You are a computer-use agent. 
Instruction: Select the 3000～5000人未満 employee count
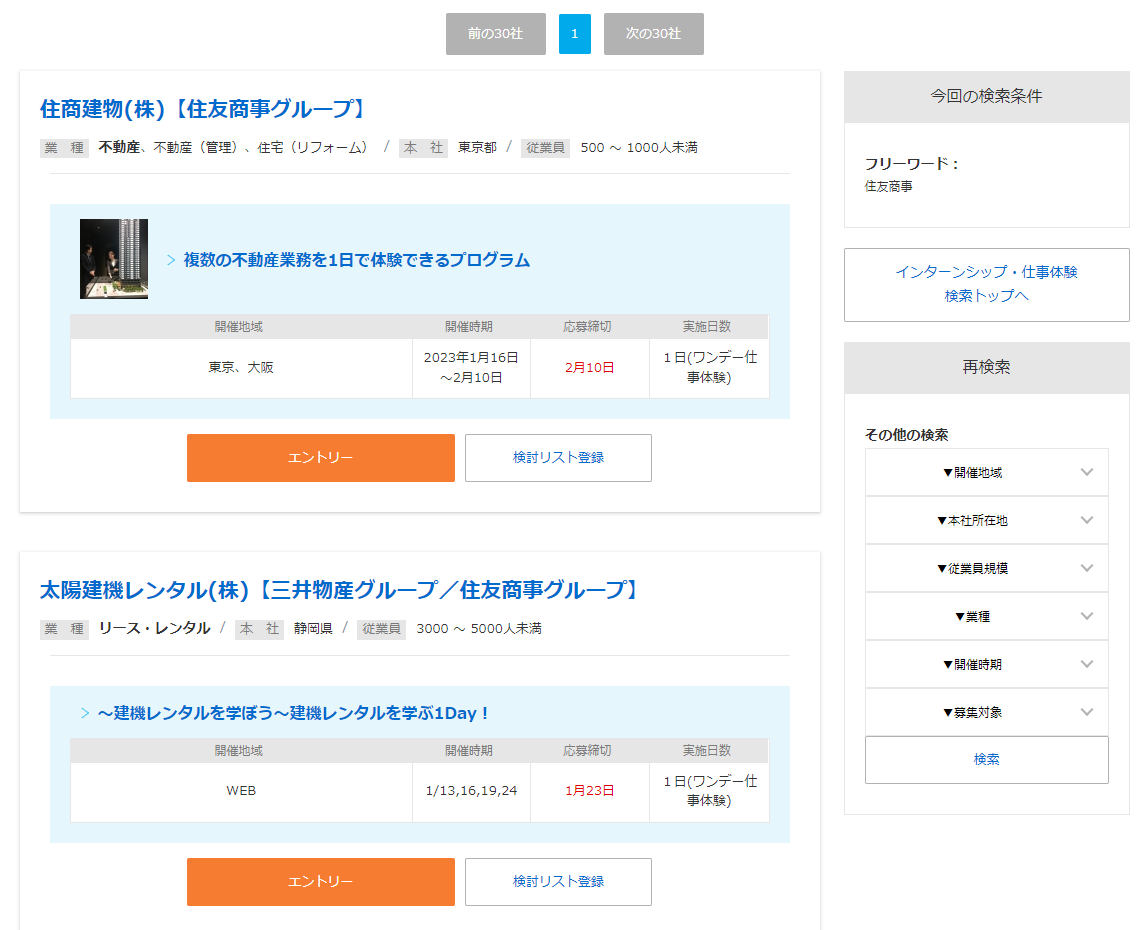479,629
